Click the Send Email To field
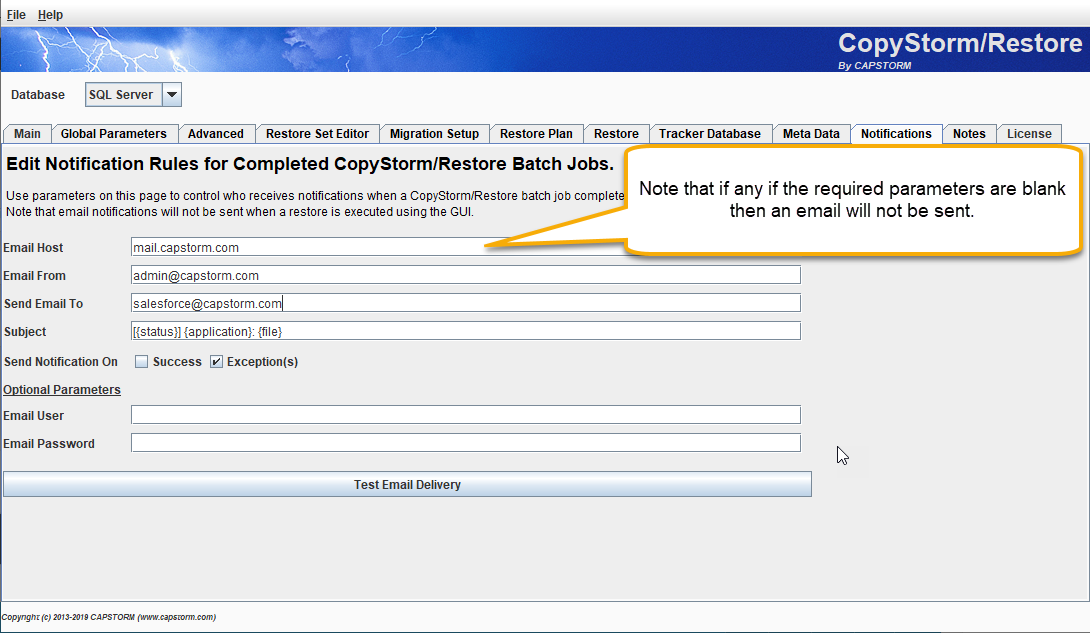This screenshot has height=633, width=1090. (466, 304)
